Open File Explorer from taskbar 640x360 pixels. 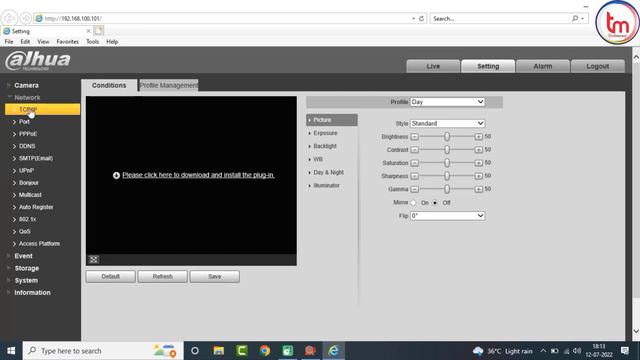point(218,351)
